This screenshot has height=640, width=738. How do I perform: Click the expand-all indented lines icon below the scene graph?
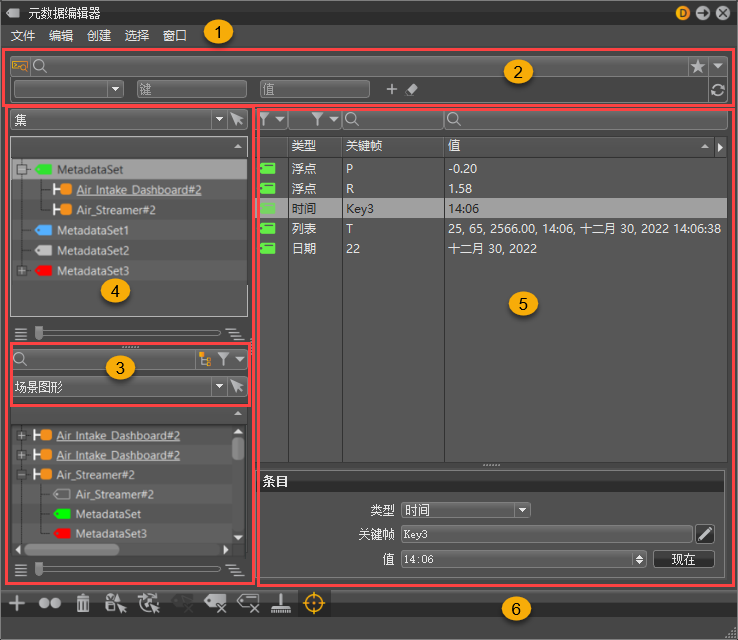pyautogui.click(x=234, y=570)
